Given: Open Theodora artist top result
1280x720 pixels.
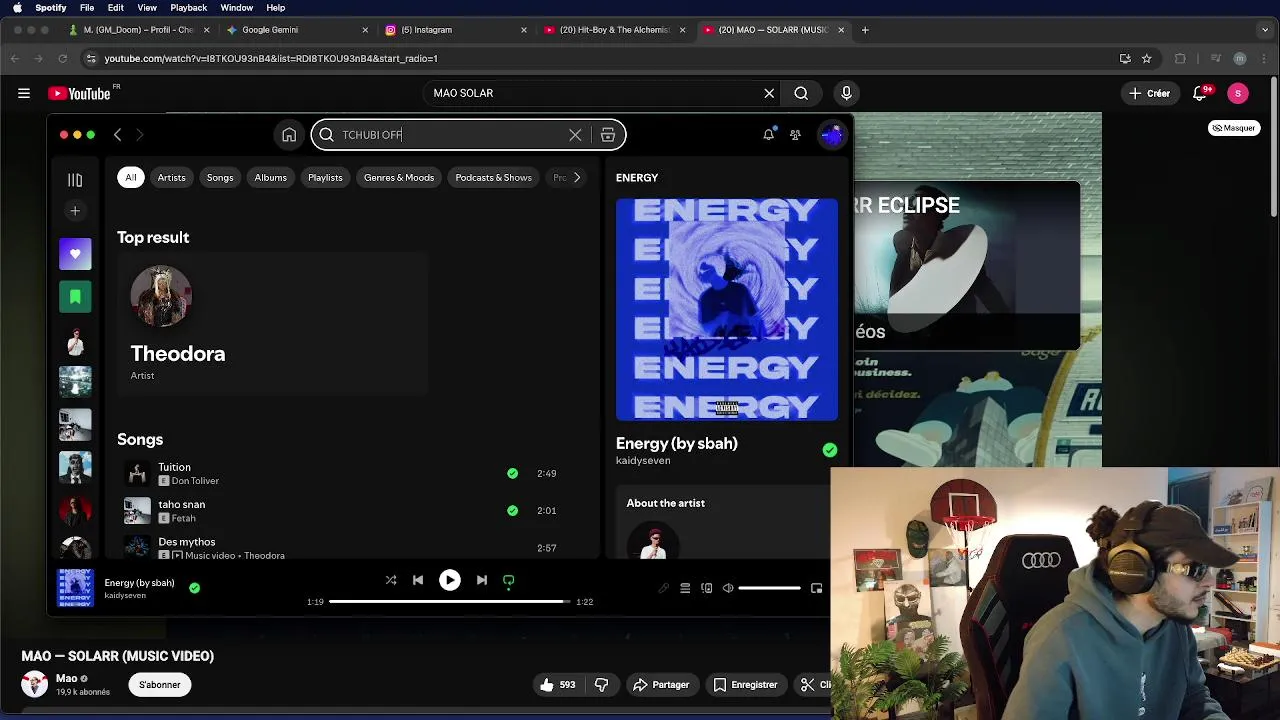Looking at the screenshot, I should pos(273,325).
